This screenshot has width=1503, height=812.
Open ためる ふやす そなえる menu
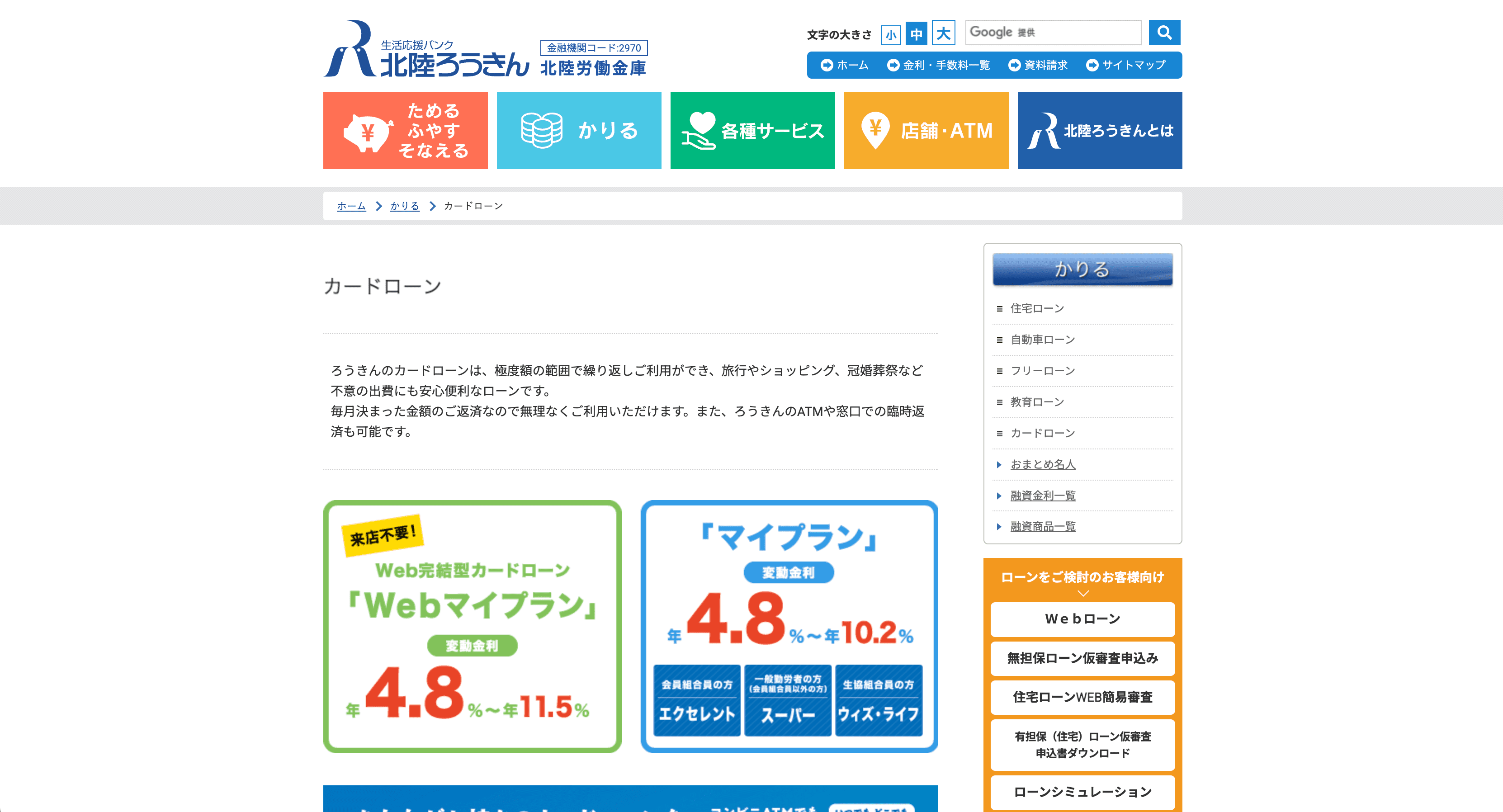pyautogui.click(x=406, y=131)
